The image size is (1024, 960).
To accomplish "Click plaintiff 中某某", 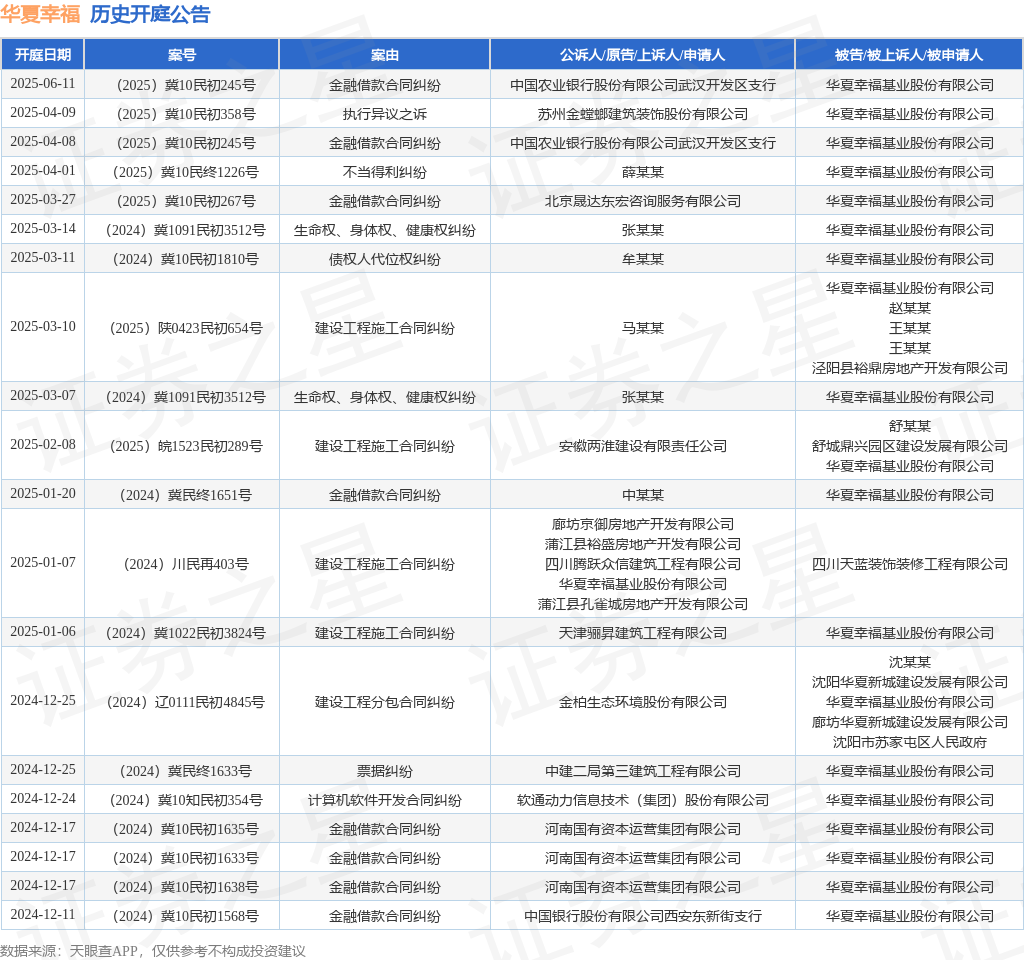I will pos(643,495).
